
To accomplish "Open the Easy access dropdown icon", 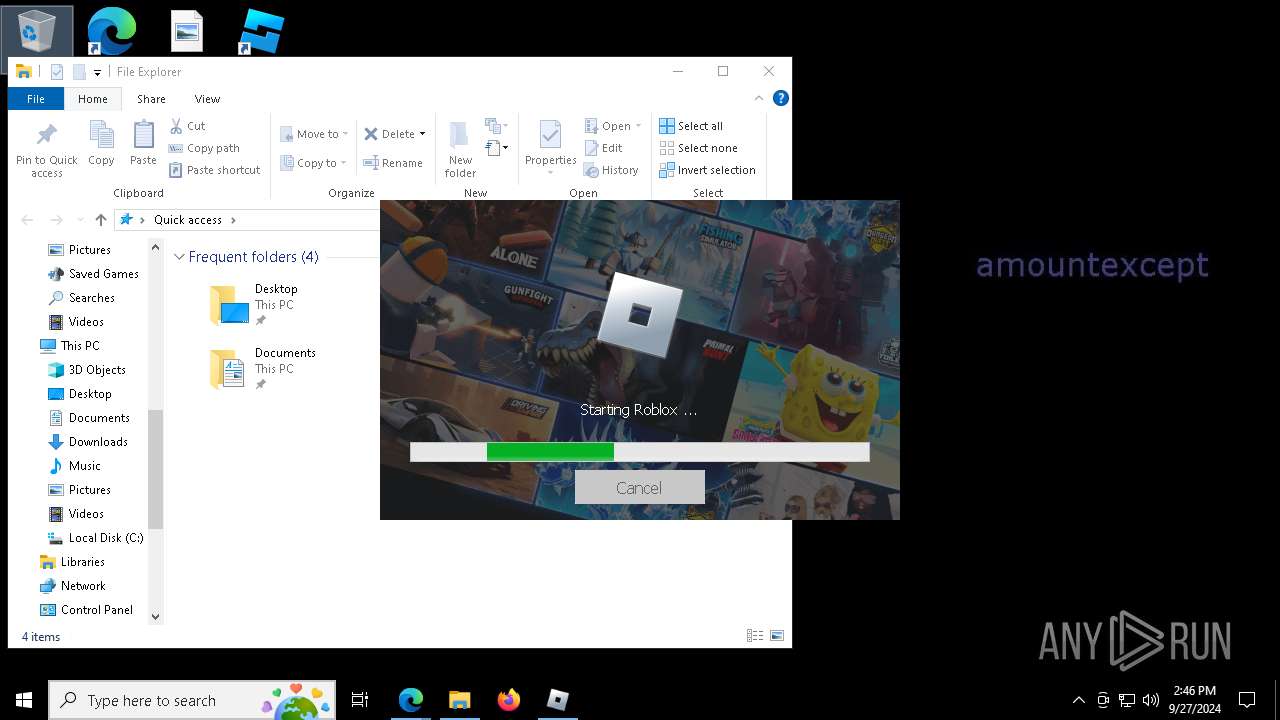I will coord(496,148).
